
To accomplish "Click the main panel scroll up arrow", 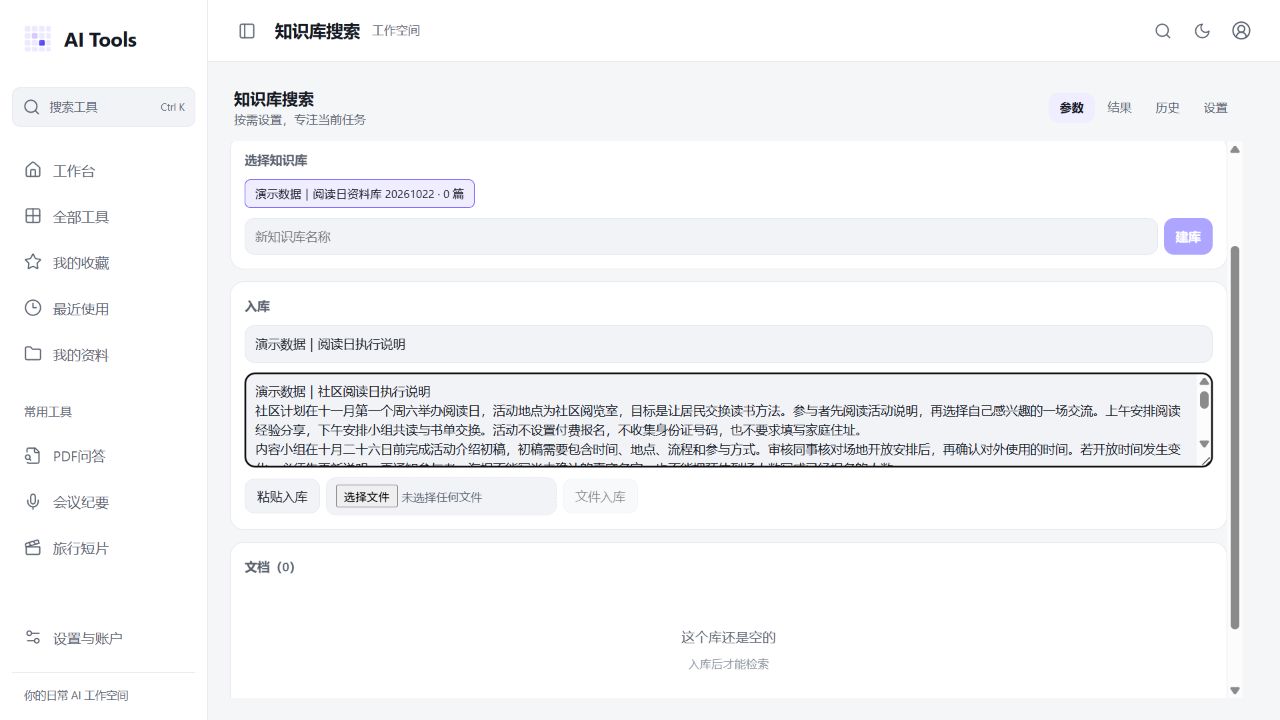I will click(x=1235, y=150).
